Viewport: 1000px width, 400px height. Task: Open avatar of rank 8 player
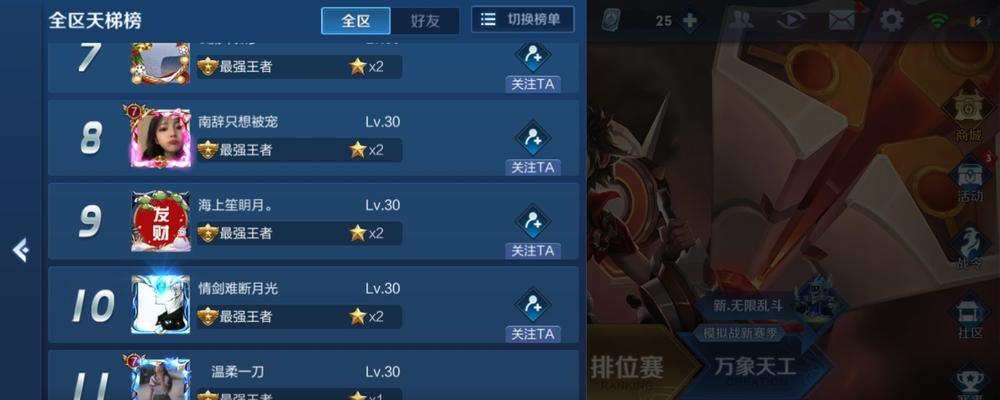point(160,138)
